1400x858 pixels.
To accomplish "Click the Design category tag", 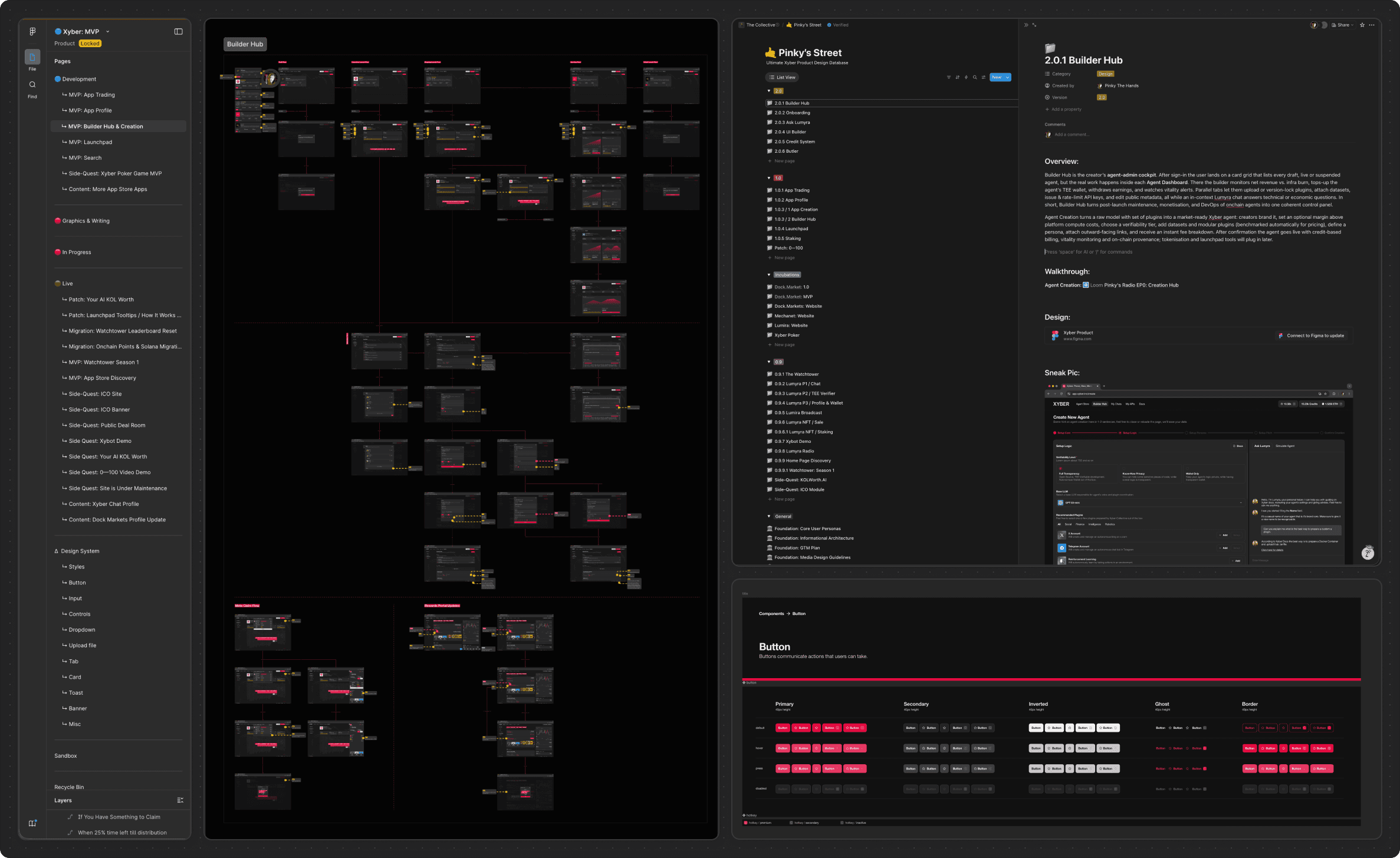I will point(1105,74).
